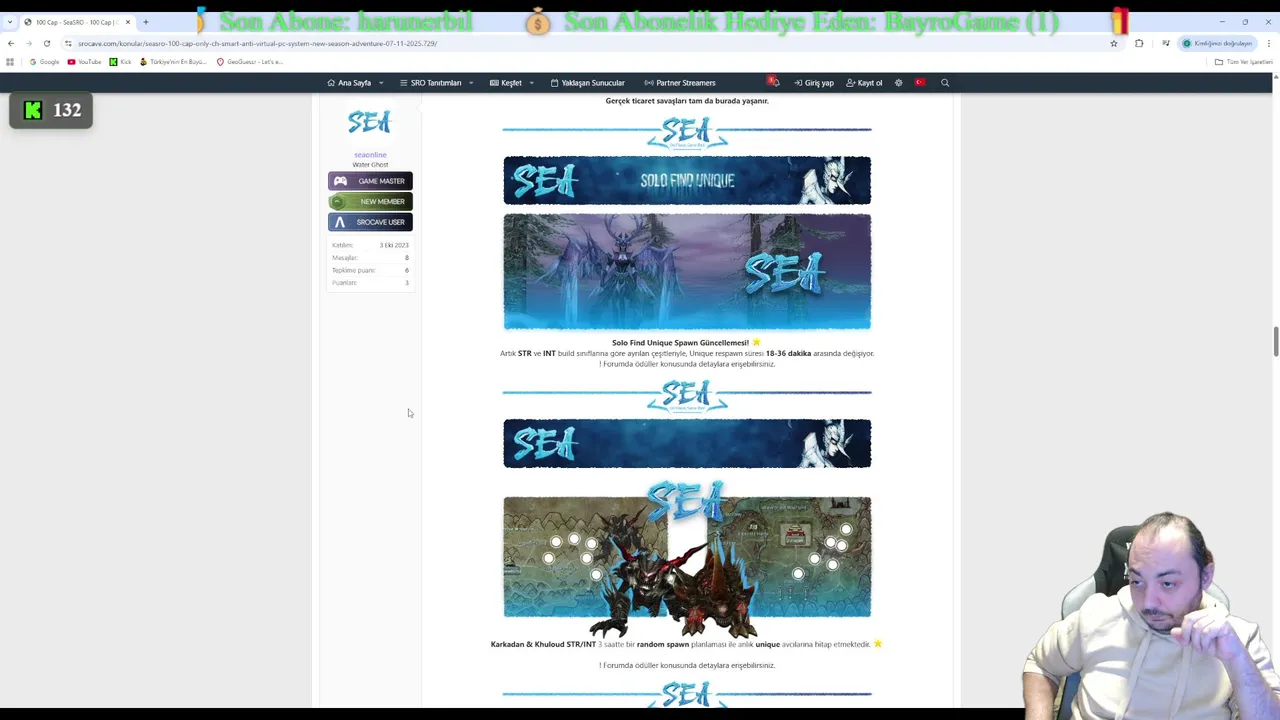1280x720 pixels.
Task: Click Giriş yap to log in
Action: point(814,83)
